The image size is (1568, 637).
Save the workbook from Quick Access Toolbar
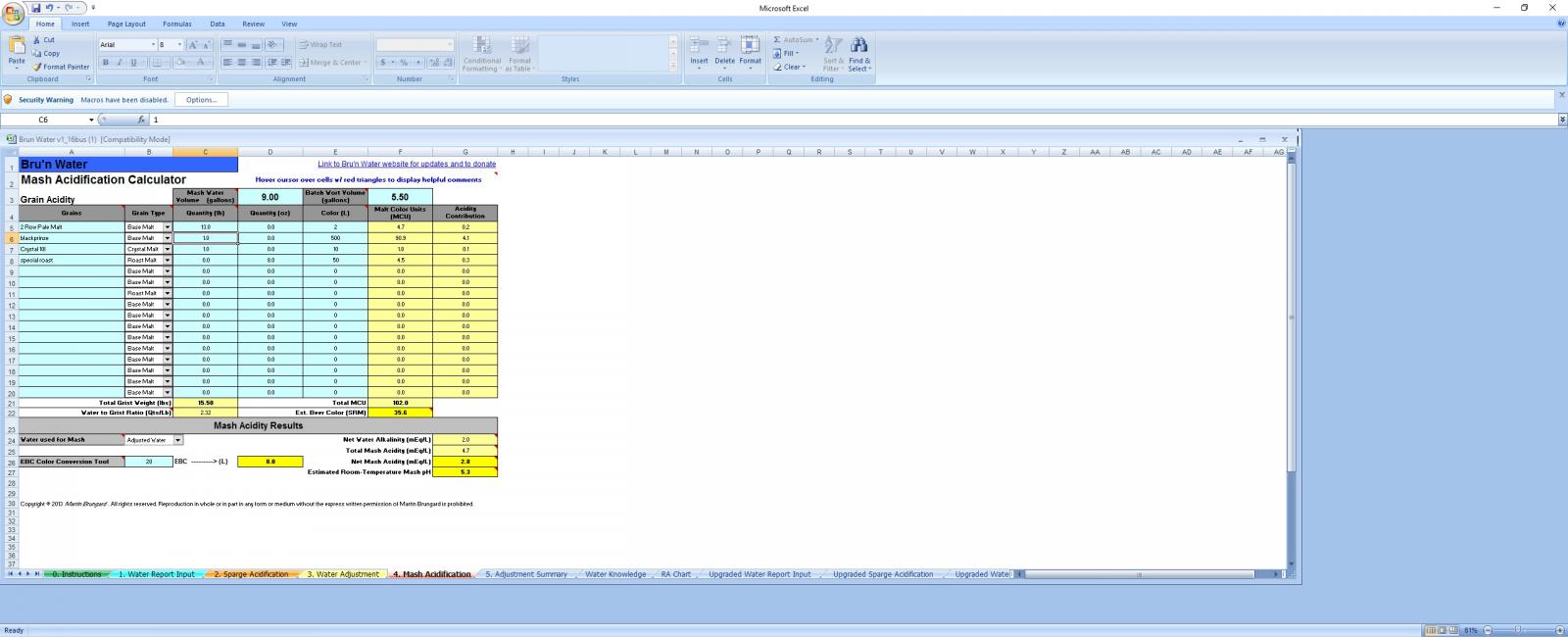click(x=35, y=8)
